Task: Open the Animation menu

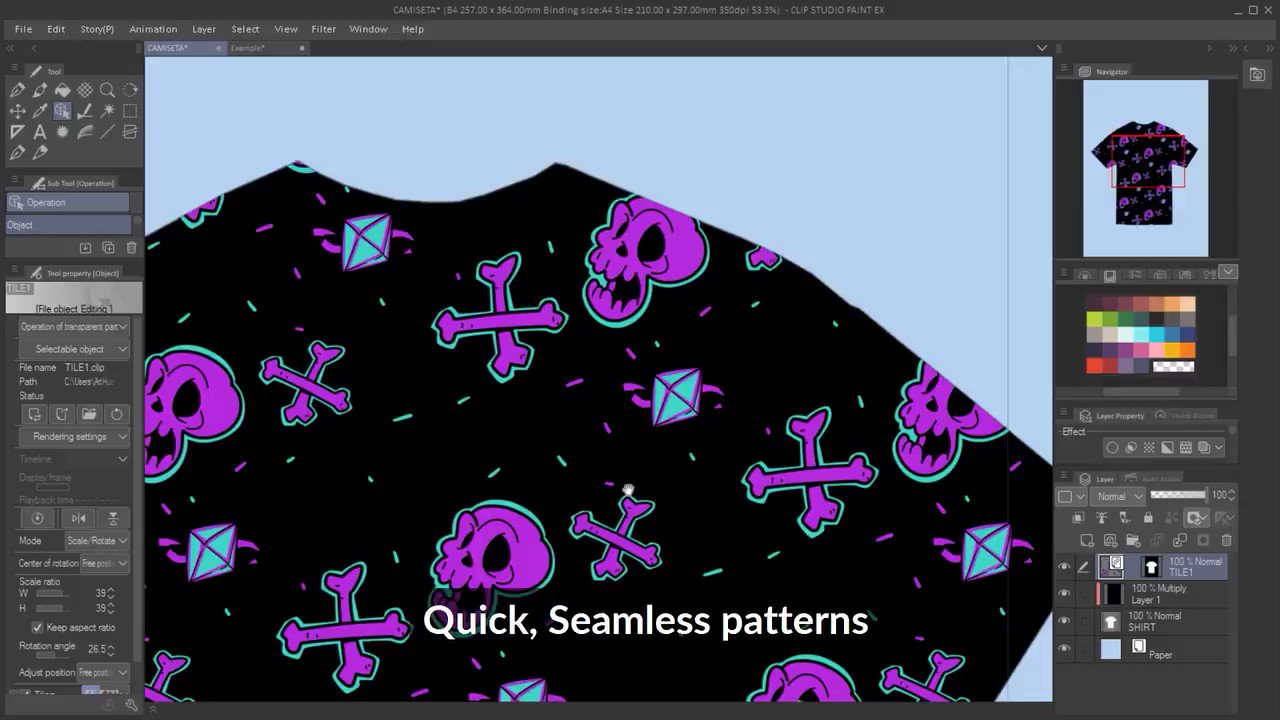Action: (x=153, y=29)
